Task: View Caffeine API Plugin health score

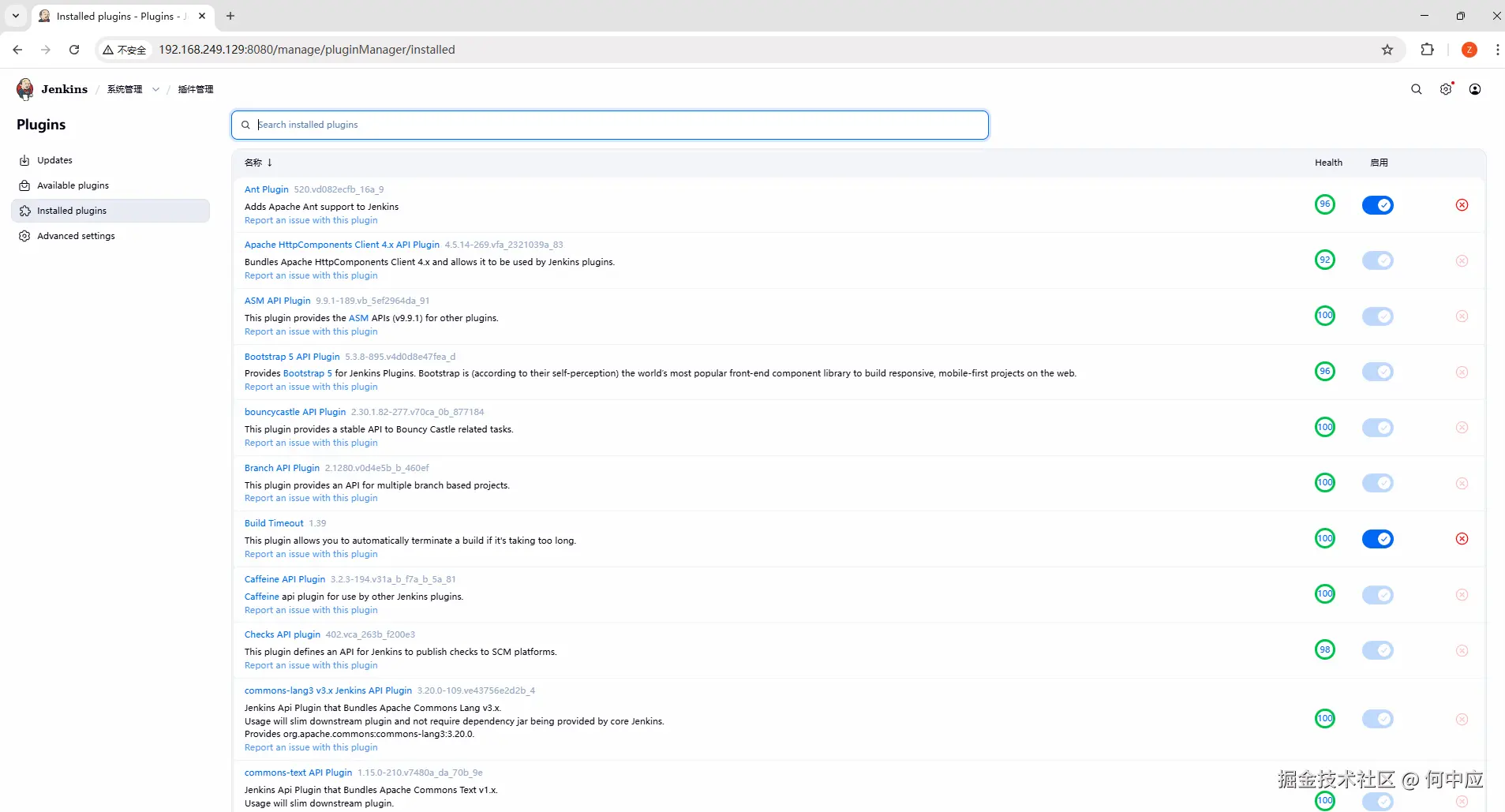Action: click(x=1325, y=593)
